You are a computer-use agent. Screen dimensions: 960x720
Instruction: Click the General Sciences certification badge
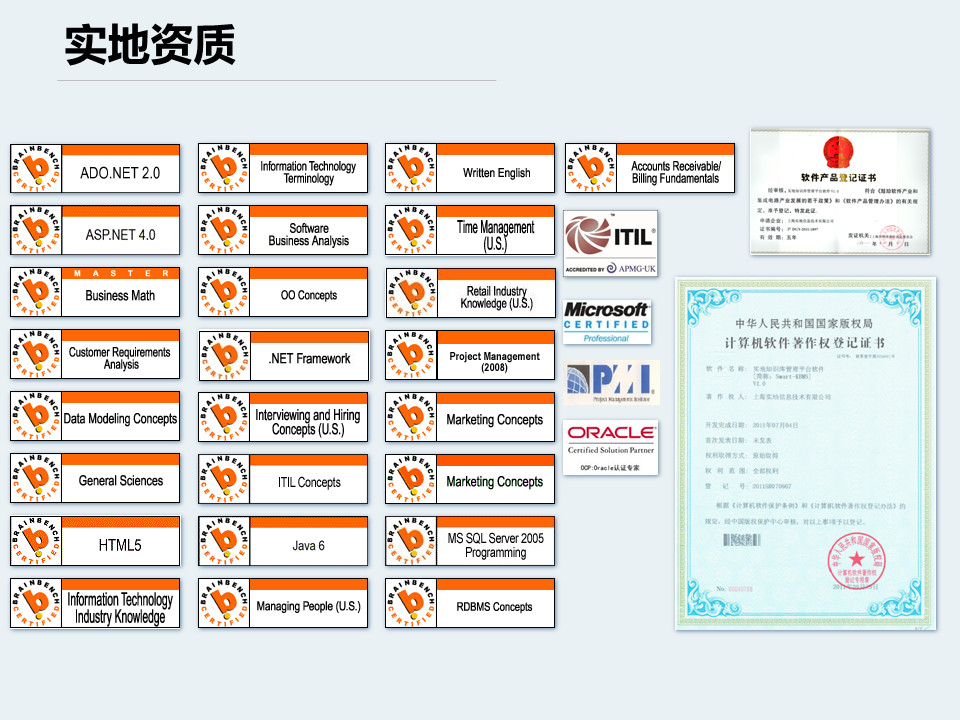click(95, 478)
